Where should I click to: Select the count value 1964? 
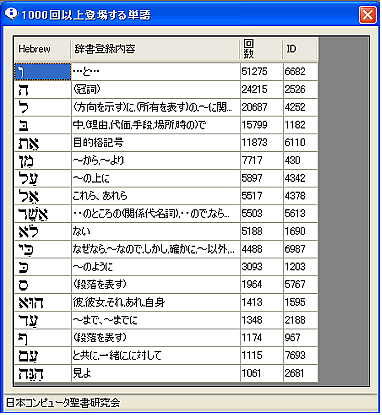[x=262, y=285]
